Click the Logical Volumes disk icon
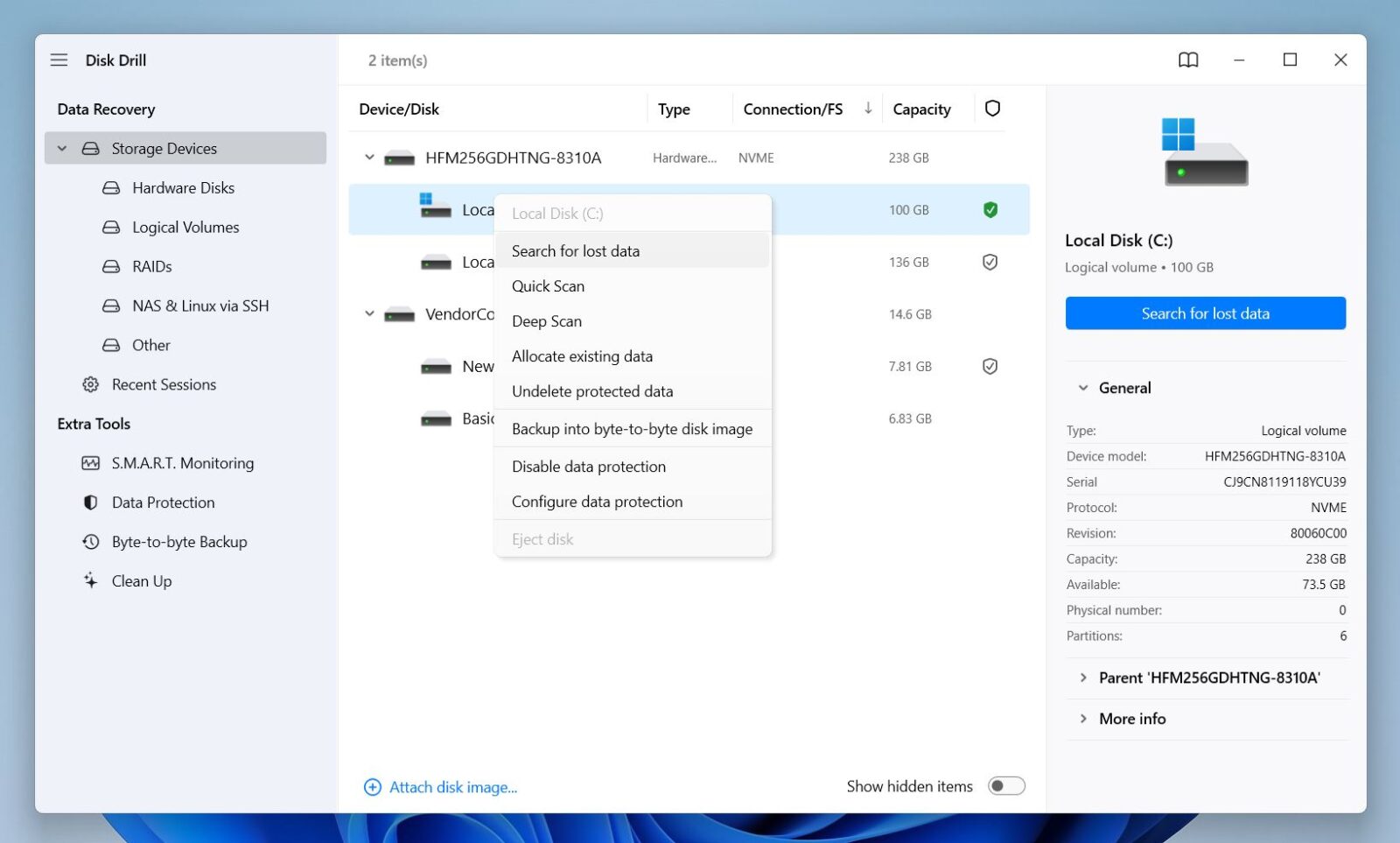This screenshot has height=843, width=1400. (x=109, y=227)
